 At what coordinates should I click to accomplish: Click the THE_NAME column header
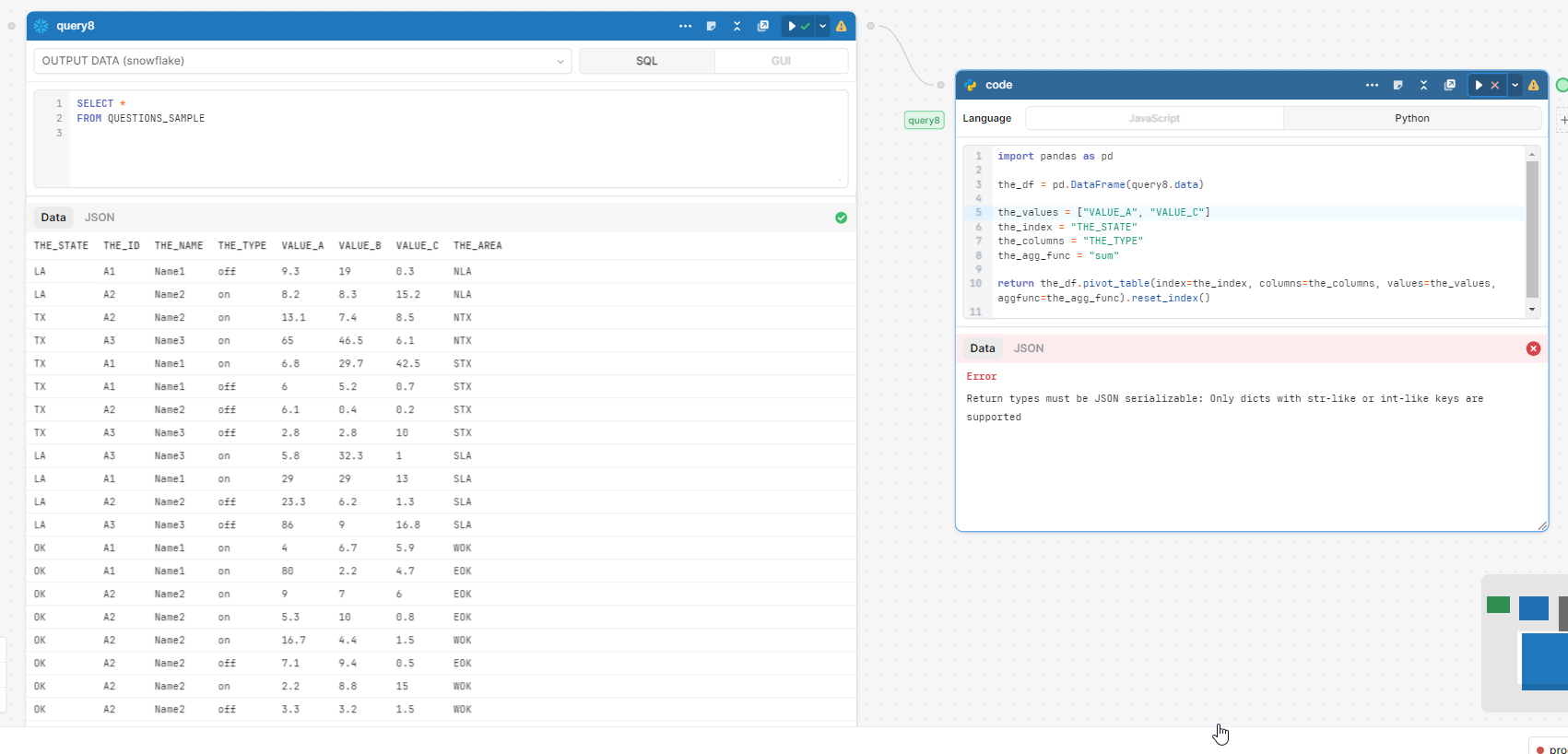(x=179, y=246)
